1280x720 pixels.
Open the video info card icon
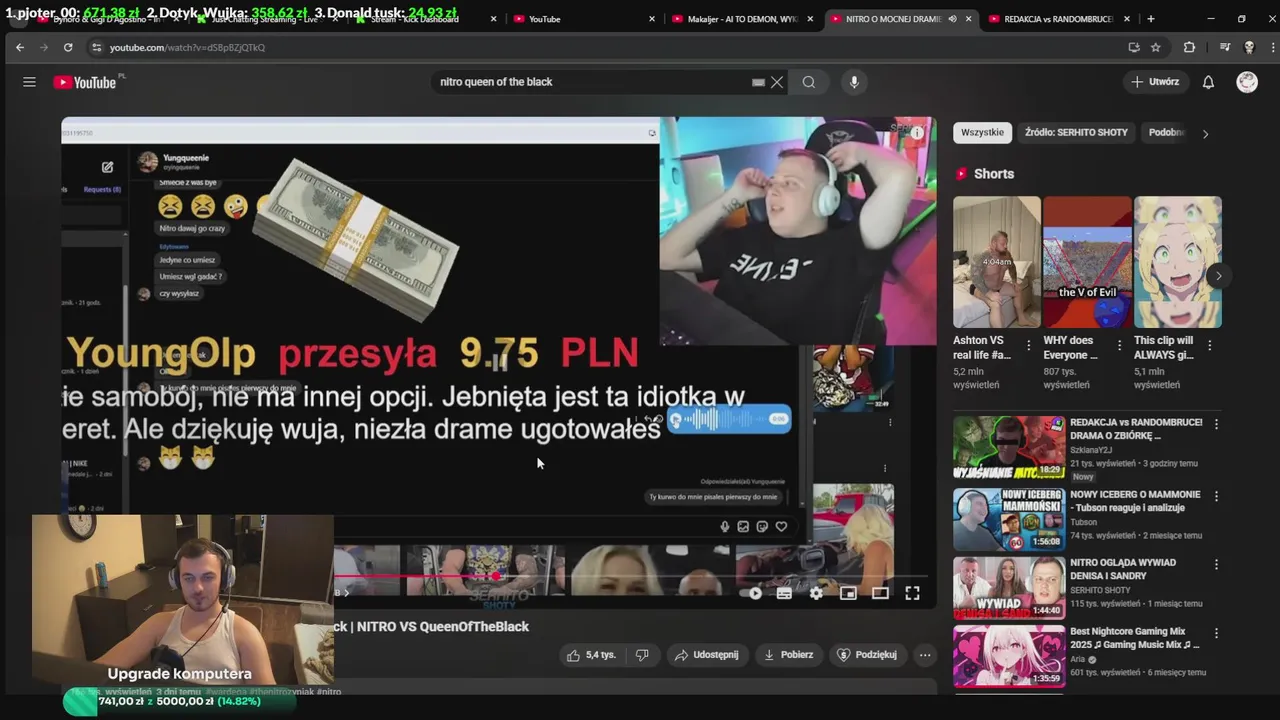pos(917,133)
